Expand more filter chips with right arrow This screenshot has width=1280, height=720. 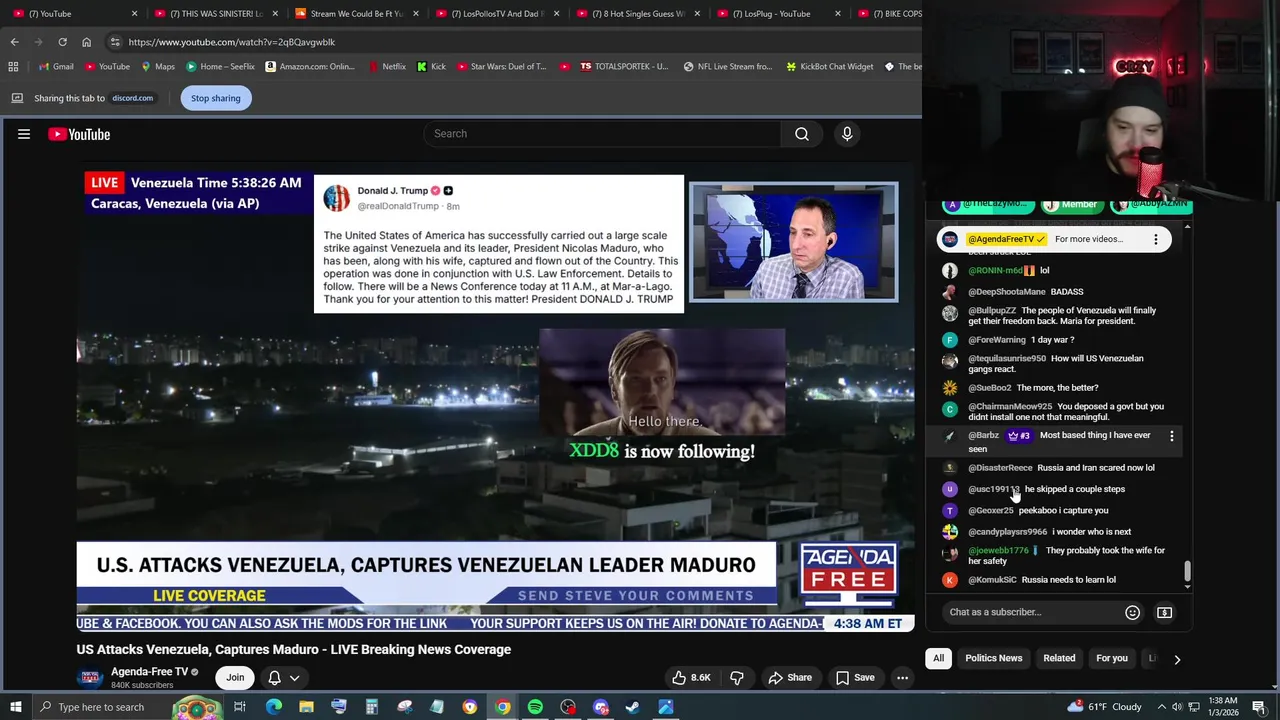click(x=1177, y=659)
